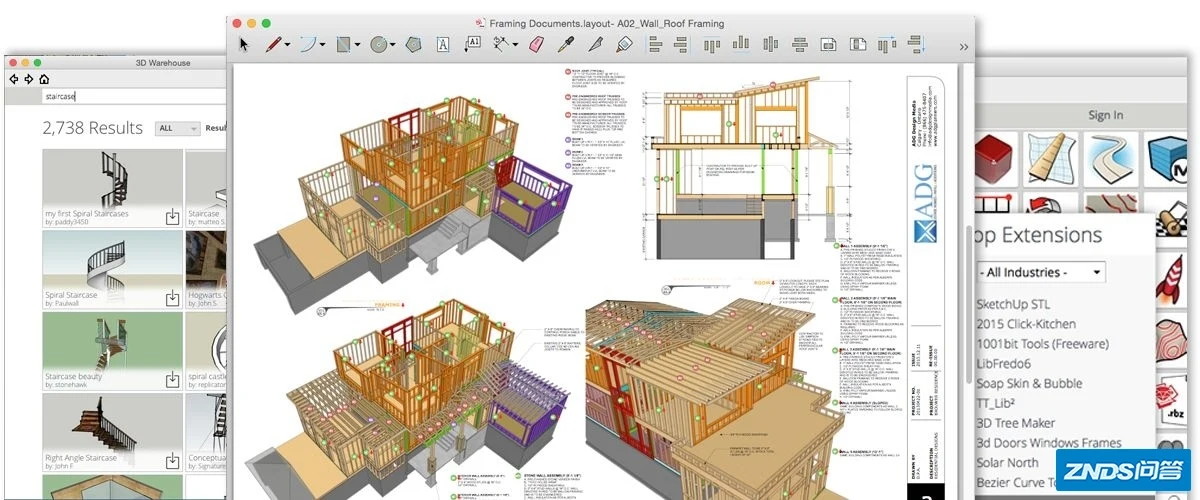Click the align bottom icon
The width and height of the screenshot is (1200, 500).
coord(741,44)
